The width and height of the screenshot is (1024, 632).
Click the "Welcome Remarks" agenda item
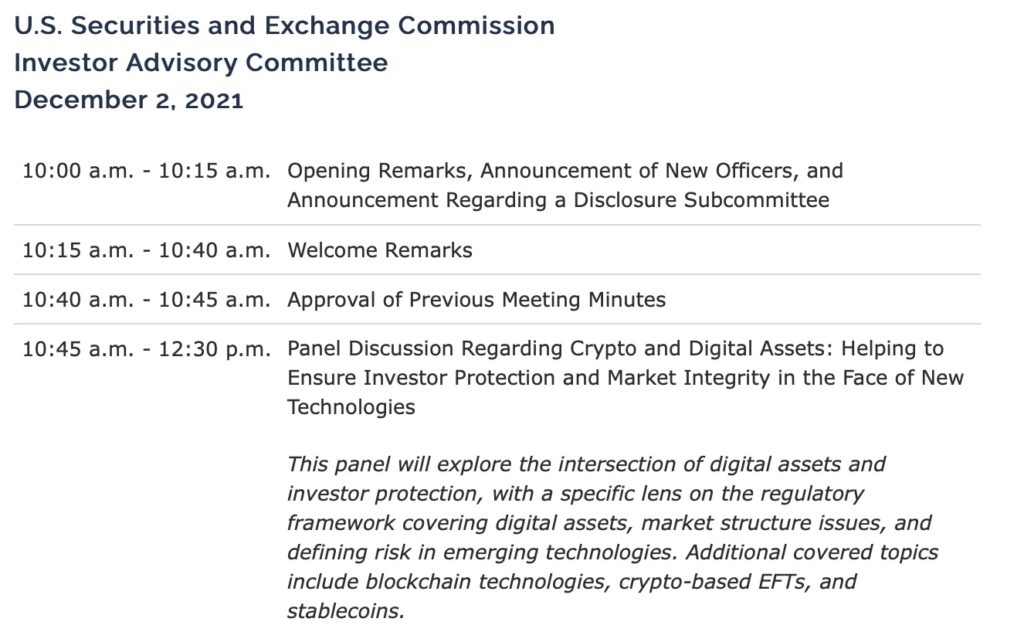pyautogui.click(x=380, y=250)
